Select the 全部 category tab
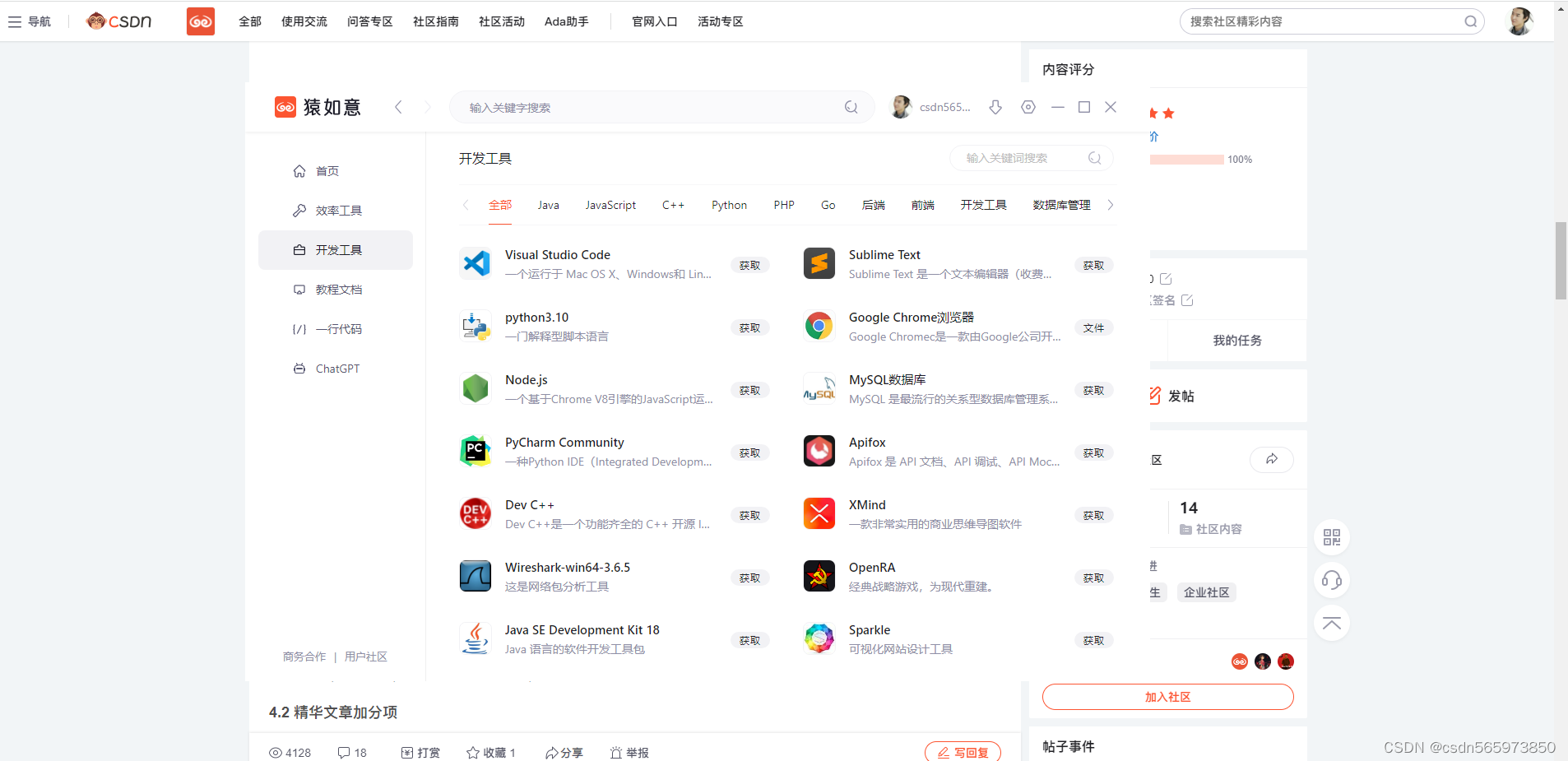The width and height of the screenshot is (1568, 761). coord(500,205)
